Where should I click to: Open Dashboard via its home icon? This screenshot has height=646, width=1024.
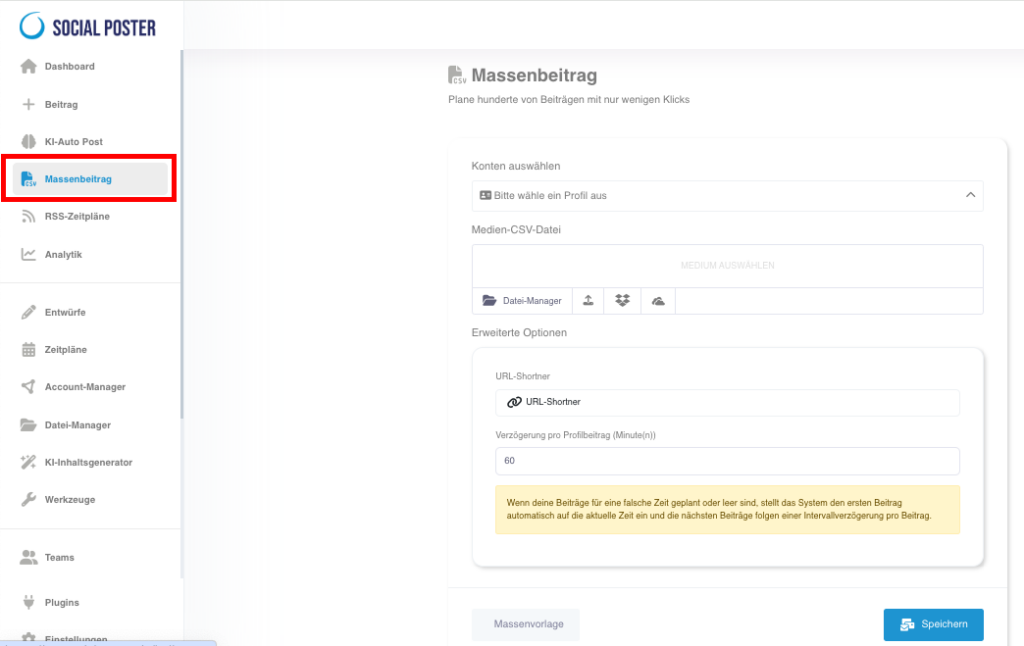click(28, 66)
